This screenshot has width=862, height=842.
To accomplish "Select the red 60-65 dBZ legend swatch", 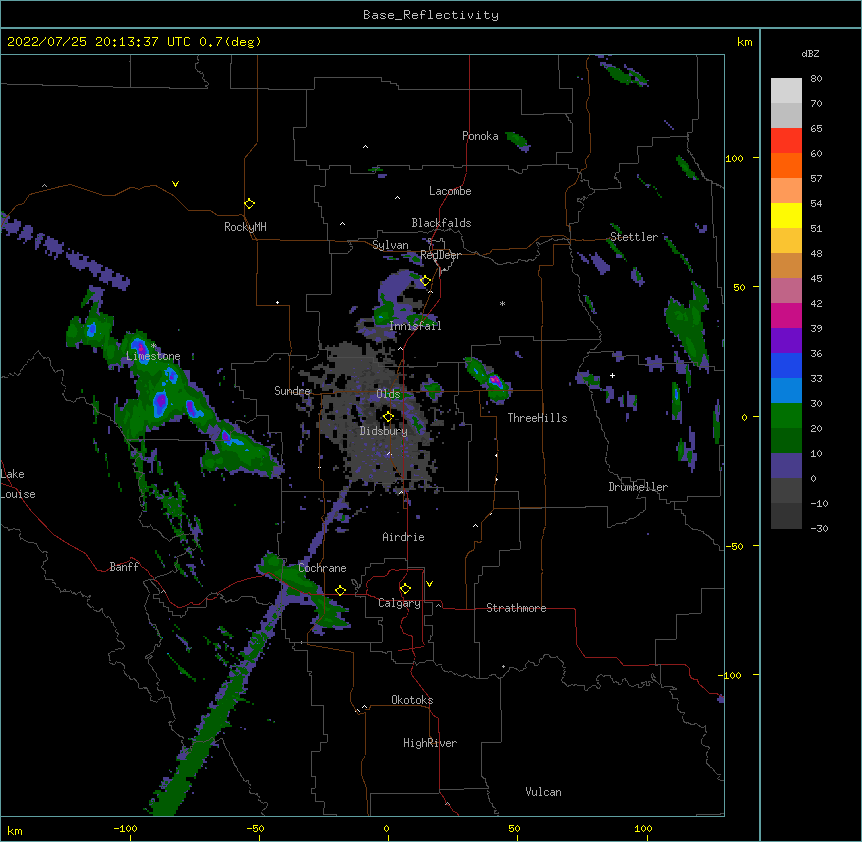I will tap(786, 141).
